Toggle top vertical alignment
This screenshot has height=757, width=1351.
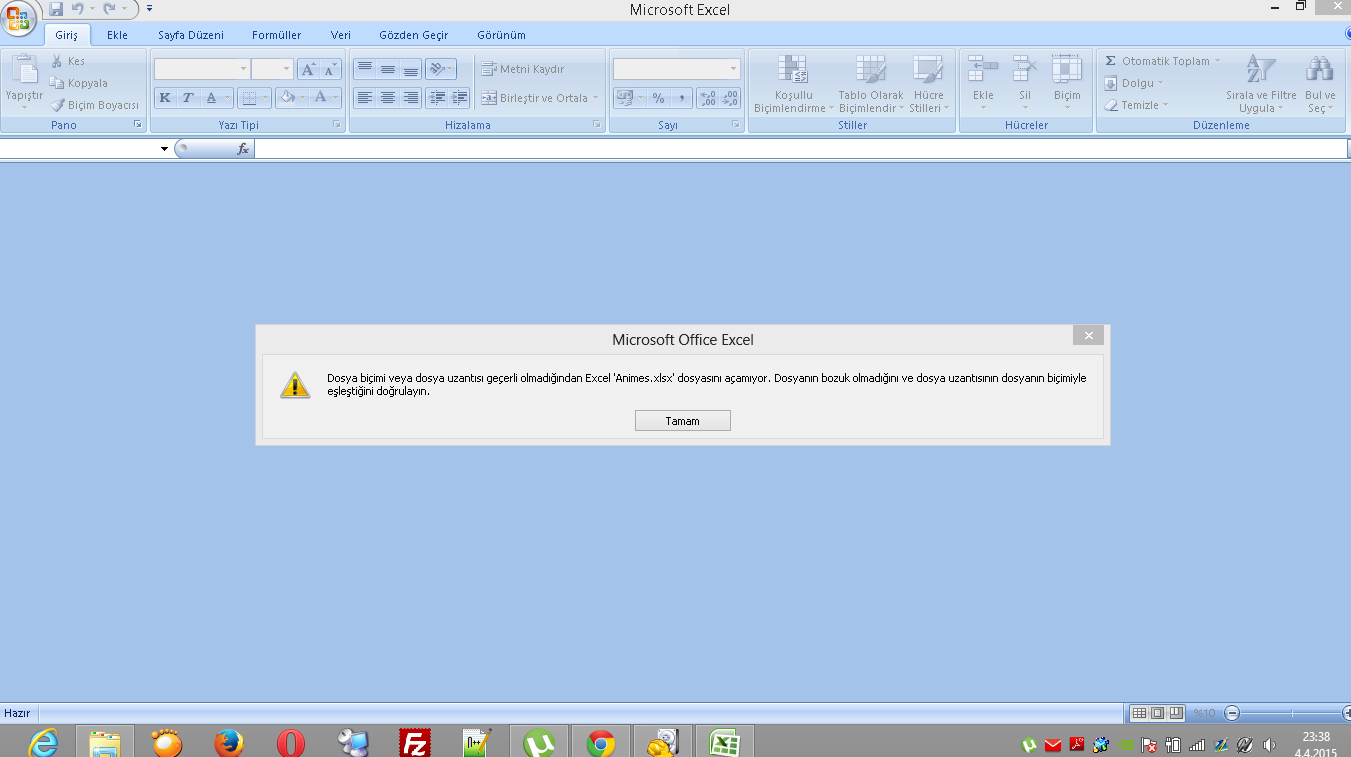(x=364, y=69)
